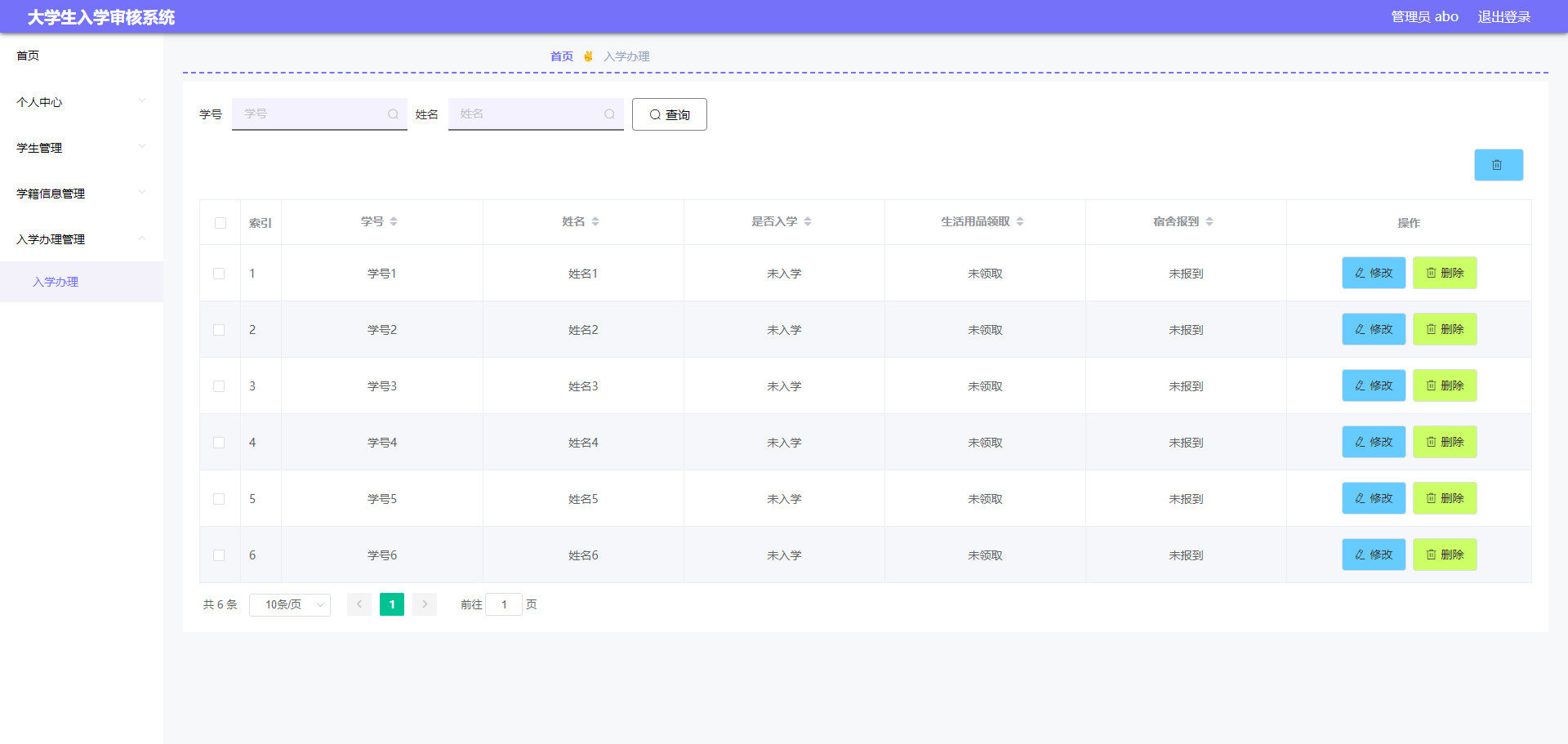
Task: Click the search icon inside 姓名 field
Action: point(609,114)
